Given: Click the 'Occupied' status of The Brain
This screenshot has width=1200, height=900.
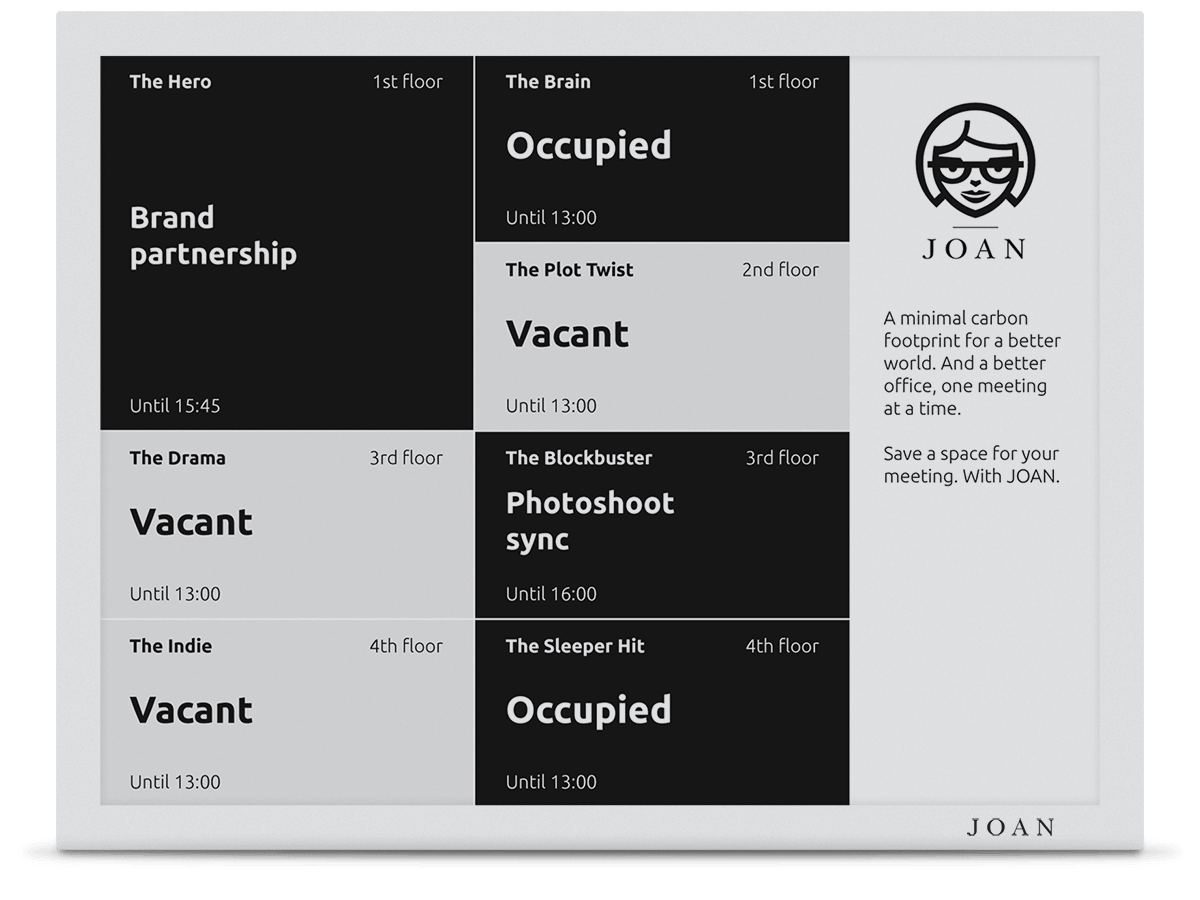Looking at the screenshot, I should [588, 147].
